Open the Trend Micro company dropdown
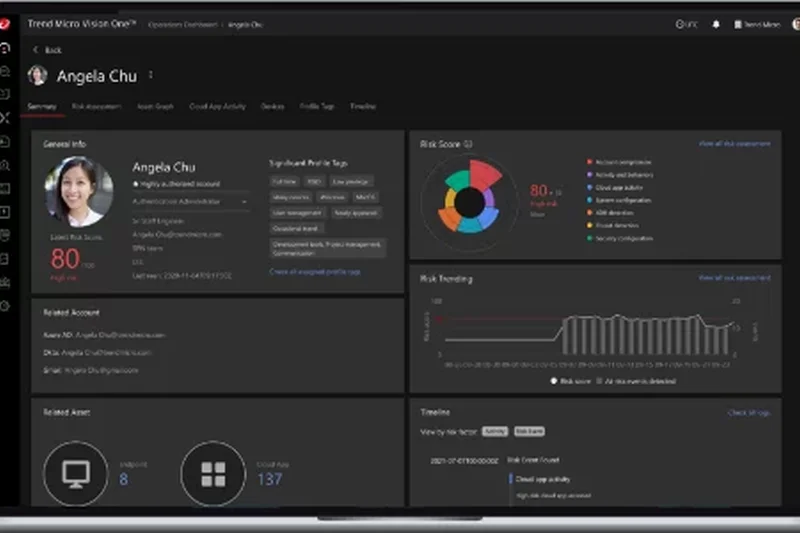The height and width of the screenshot is (533, 800). pyautogui.click(x=757, y=24)
